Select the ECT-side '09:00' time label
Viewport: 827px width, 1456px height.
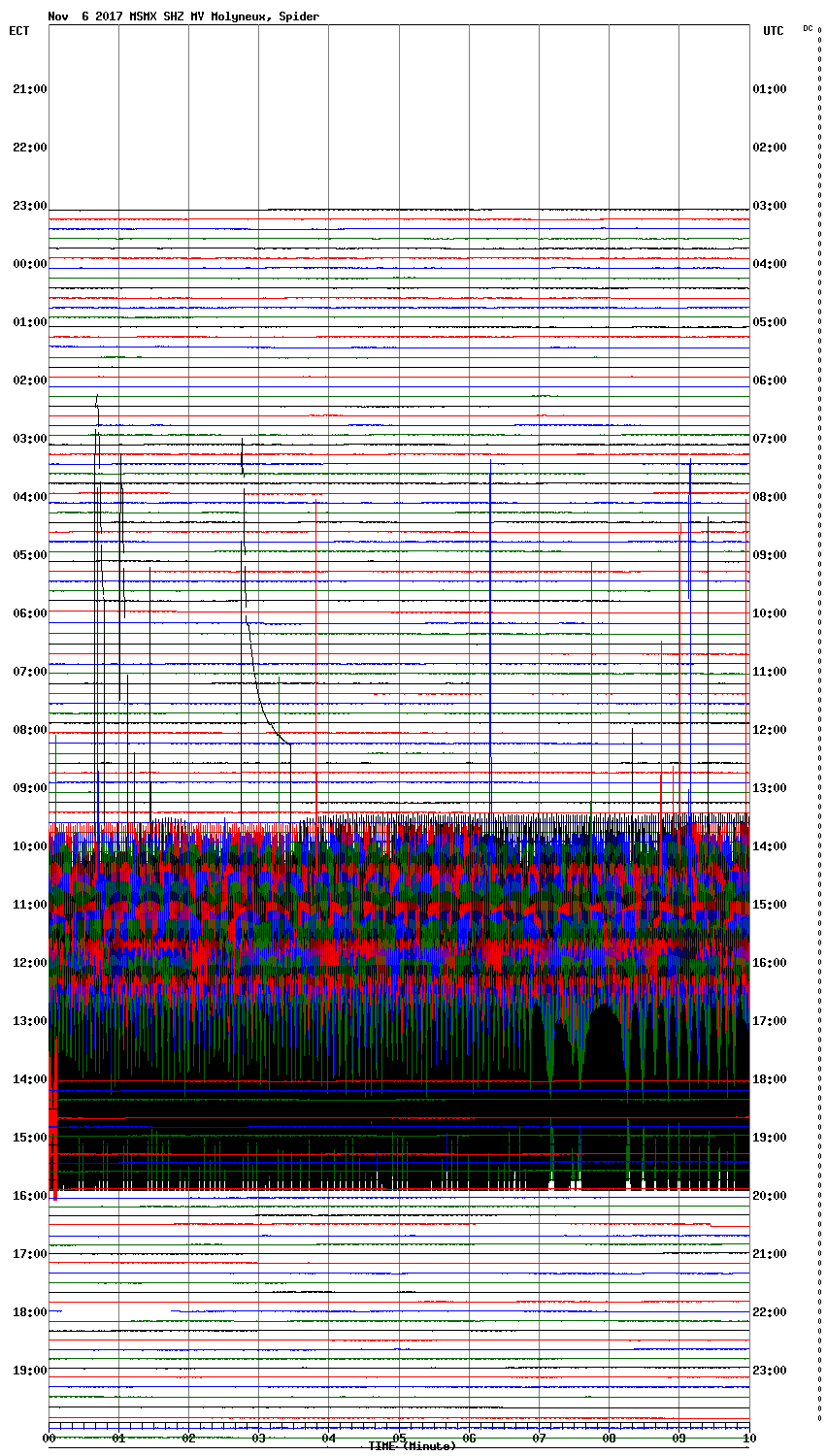pos(30,788)
